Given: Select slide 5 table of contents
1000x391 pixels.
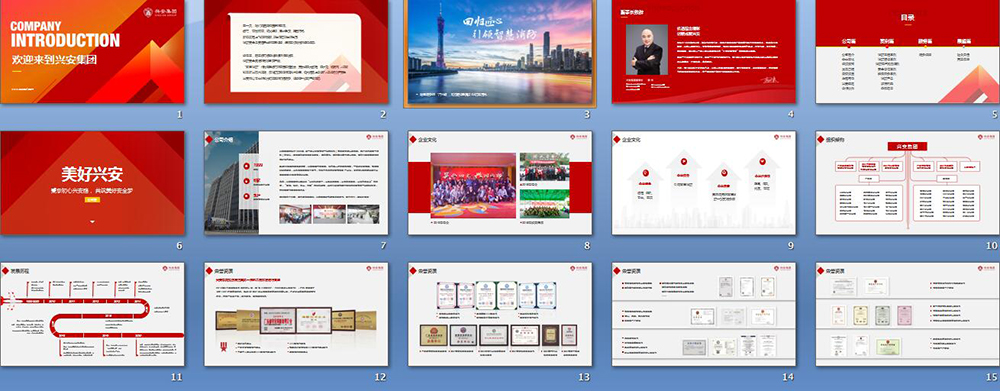Looking at the screenshot, I should point(908,51).
